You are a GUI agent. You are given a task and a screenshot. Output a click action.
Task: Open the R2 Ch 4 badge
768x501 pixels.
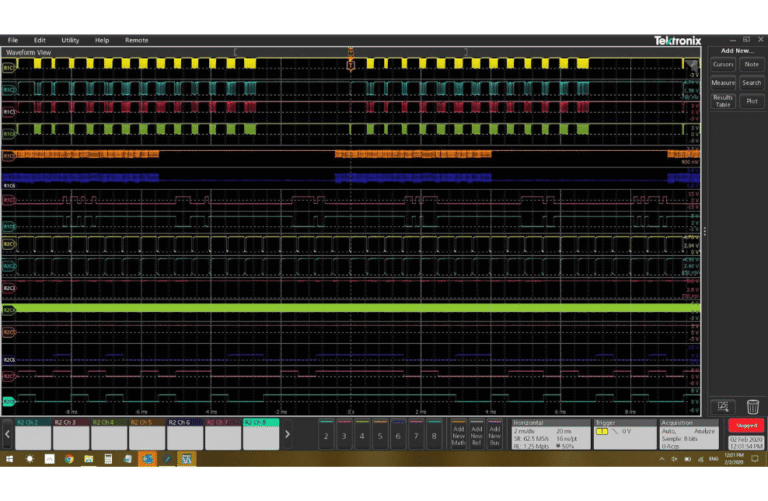(109, 434)
